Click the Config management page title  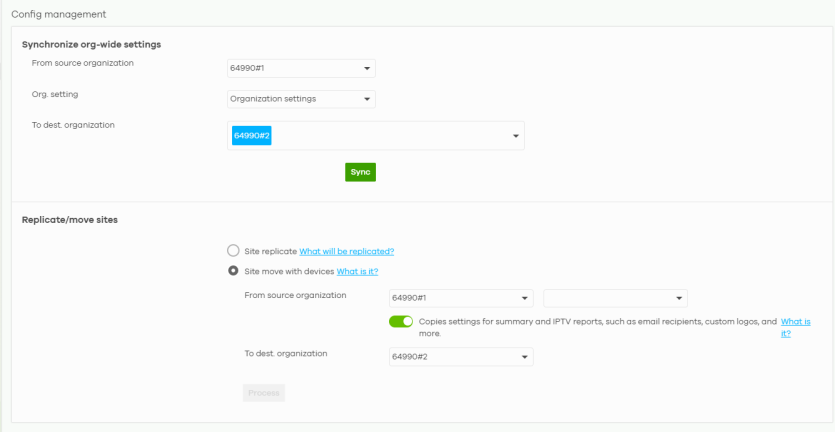59,15
